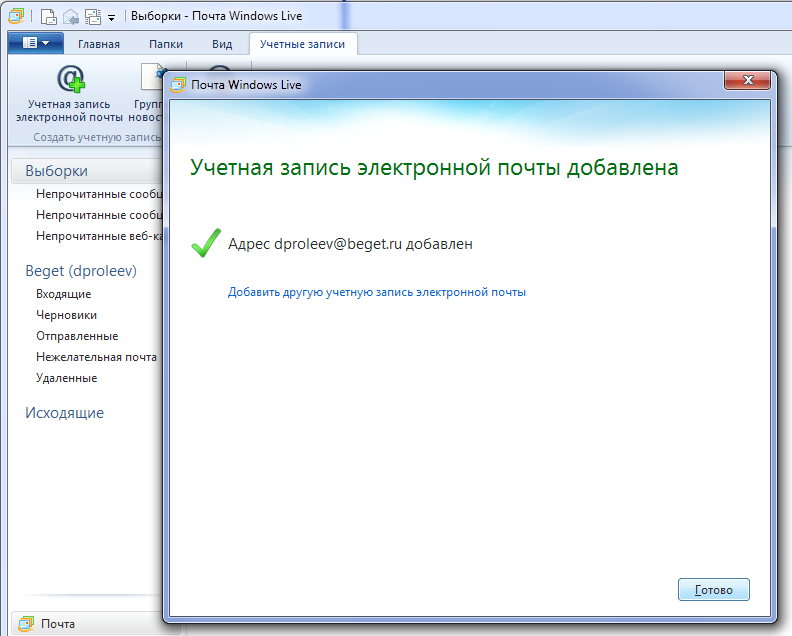
Task: Collapse the Beget (dproleev) account folder
Action: coord(80,270)
